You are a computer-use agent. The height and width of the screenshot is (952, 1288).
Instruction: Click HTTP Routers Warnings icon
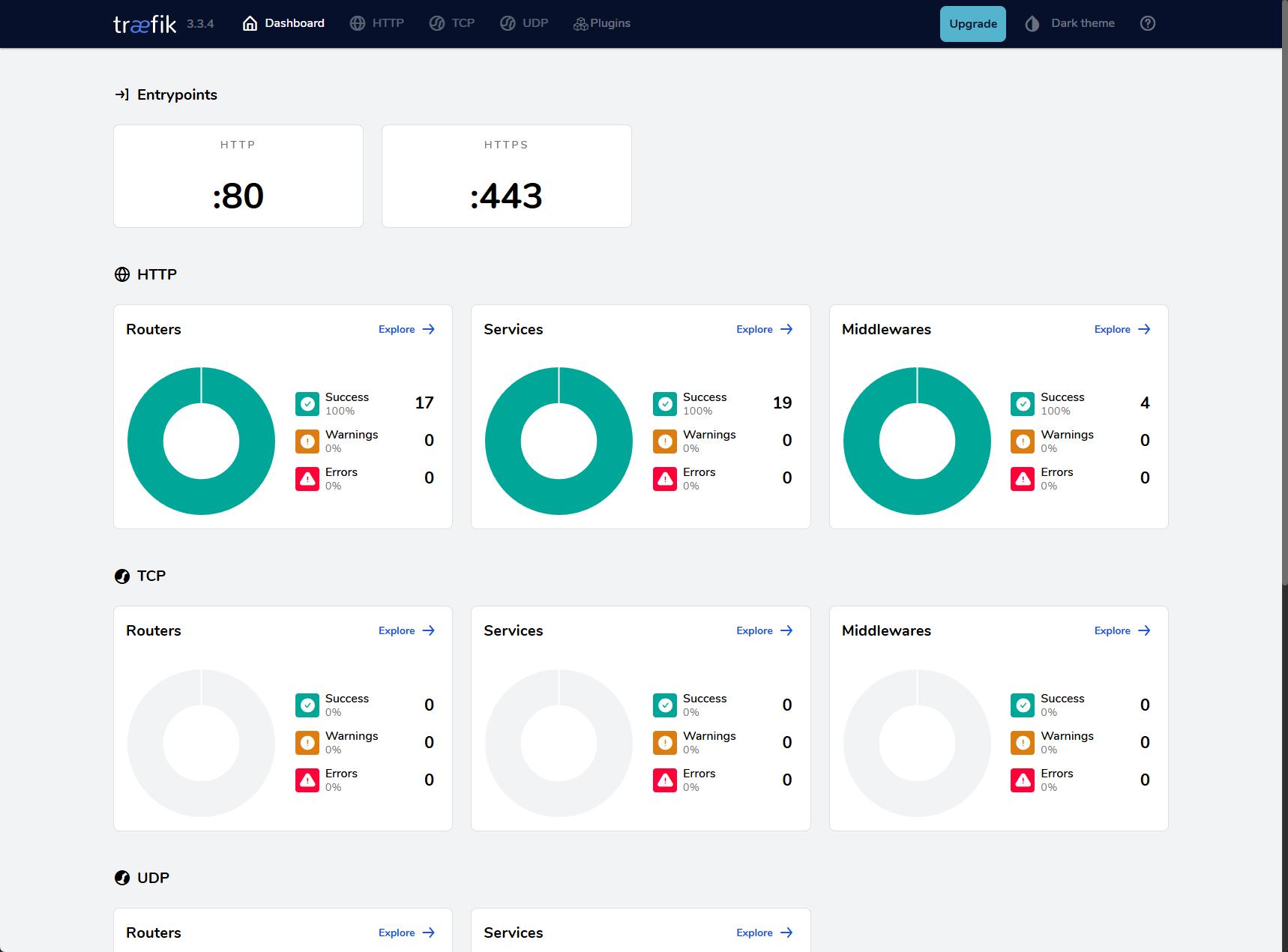(307, 442)
